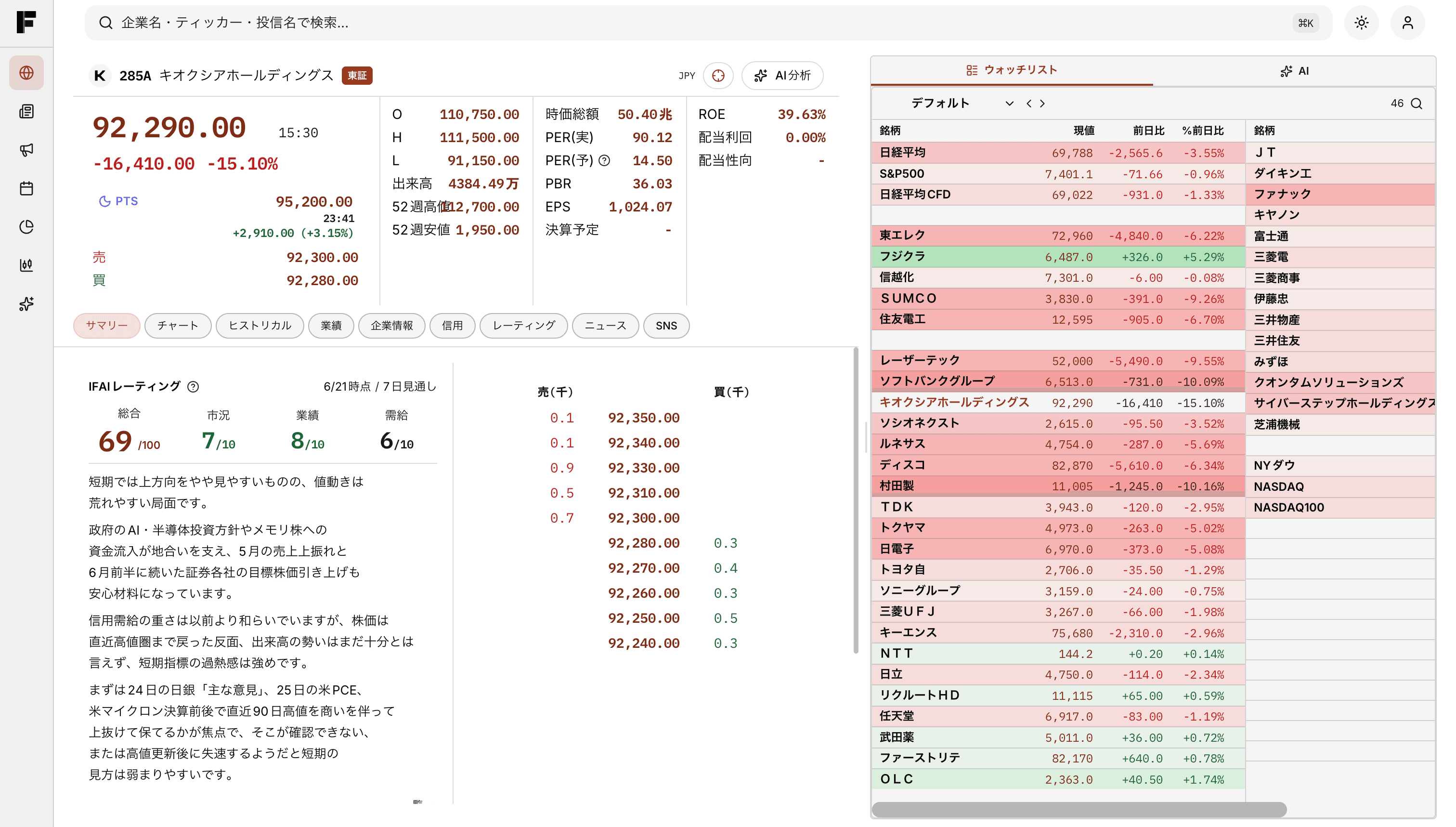
Task: Open the newspaper news sidebar icon
Action: pyautogui.click(x=26, y=111)
